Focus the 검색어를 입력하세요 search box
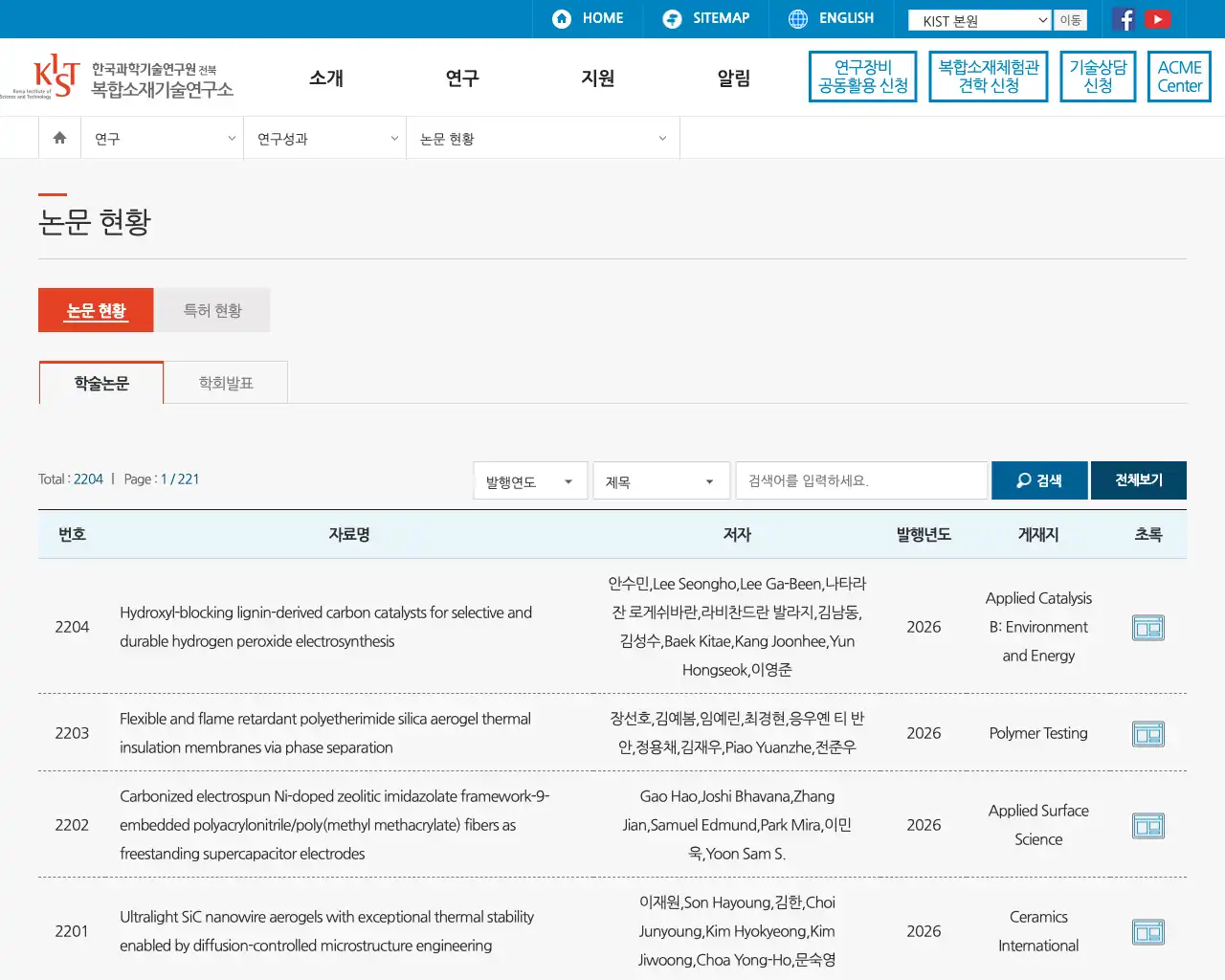The width and height of the screenshot is (1225, 980). coord(862,480)
